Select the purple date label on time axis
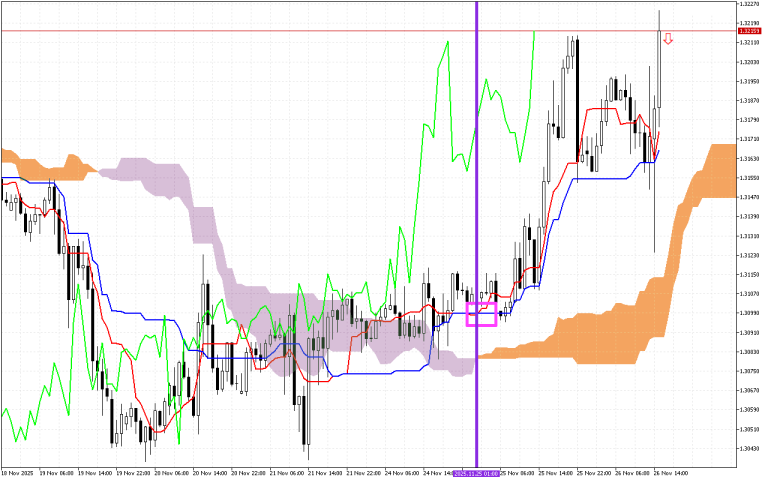The image size is (768, 480). [x=476, y=474]
